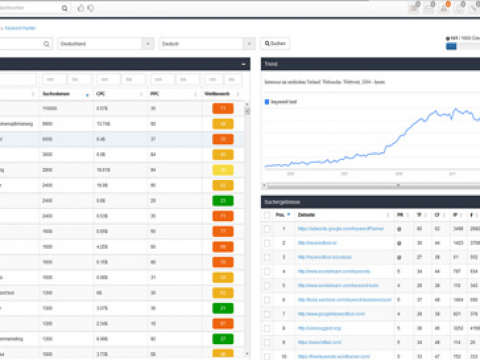
Task: Tick the checkbox for search result position 4
Action: click(x=267, y=272)
